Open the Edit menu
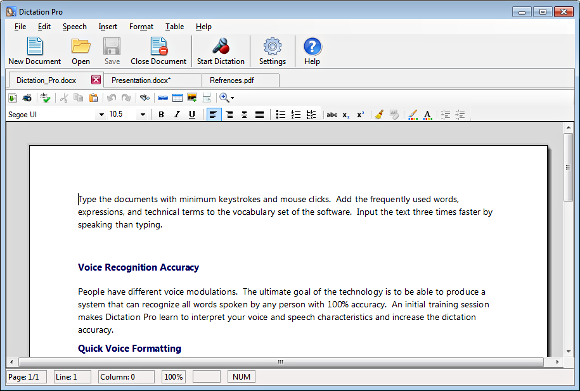This screenshot has height=391, width=580. pyautogui.click(x=44, y=26)
